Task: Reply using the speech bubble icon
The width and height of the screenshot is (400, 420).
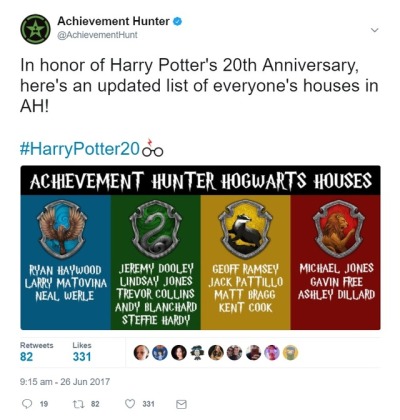Action: [27, 404]
